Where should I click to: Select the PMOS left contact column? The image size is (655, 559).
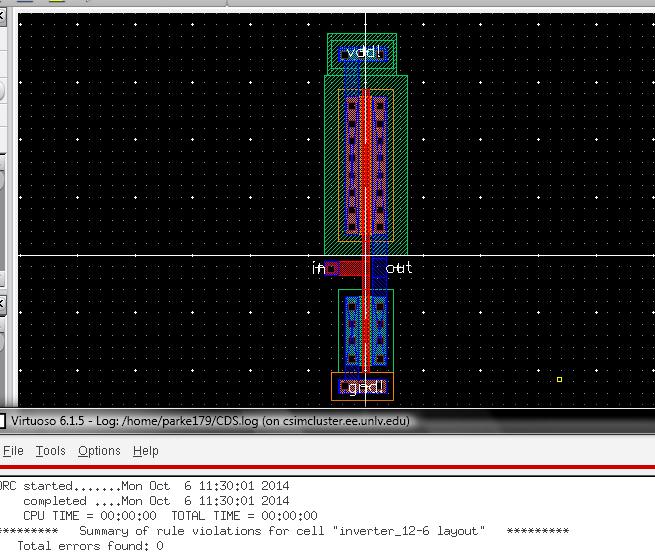[351, 161]
